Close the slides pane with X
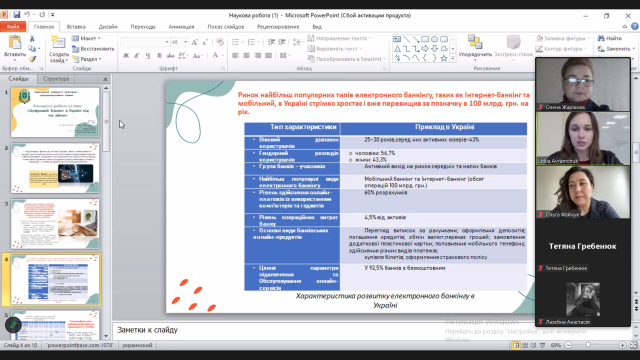This screenshot has height=360, width=640. pos(105,79)
